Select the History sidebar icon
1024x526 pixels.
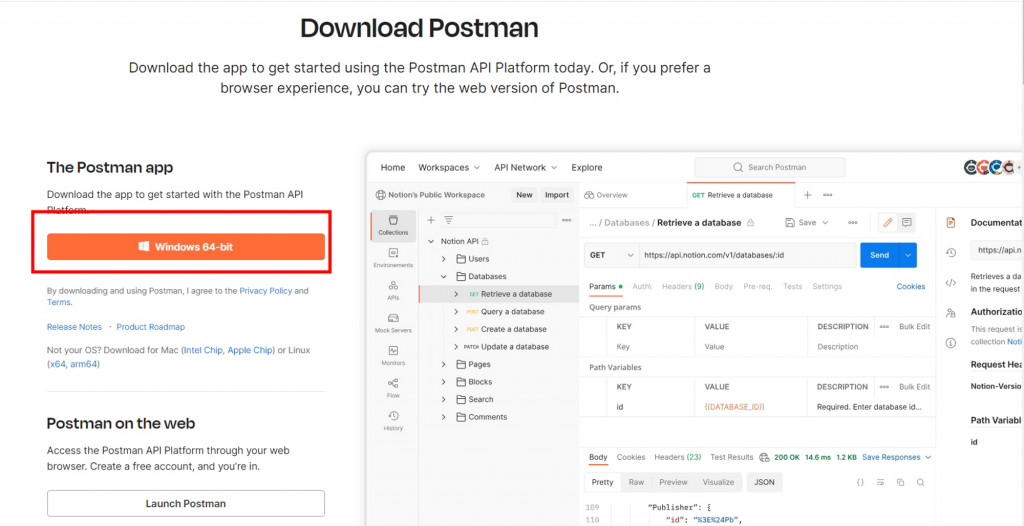pyautogui.click(x=393, y=421)
